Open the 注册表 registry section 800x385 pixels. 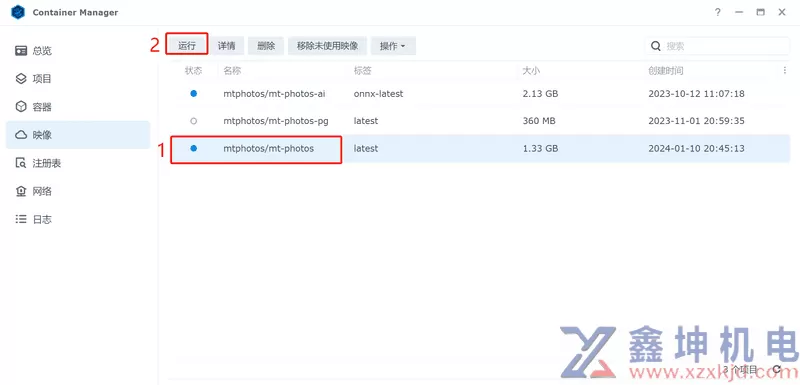click(78, 163)
